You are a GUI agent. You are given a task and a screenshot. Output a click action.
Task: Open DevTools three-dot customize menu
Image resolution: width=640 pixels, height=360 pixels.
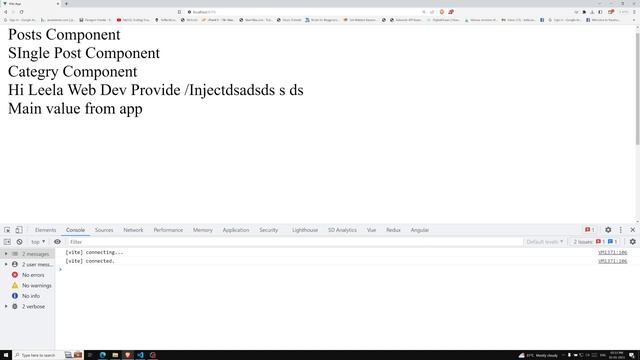[621, 230]
